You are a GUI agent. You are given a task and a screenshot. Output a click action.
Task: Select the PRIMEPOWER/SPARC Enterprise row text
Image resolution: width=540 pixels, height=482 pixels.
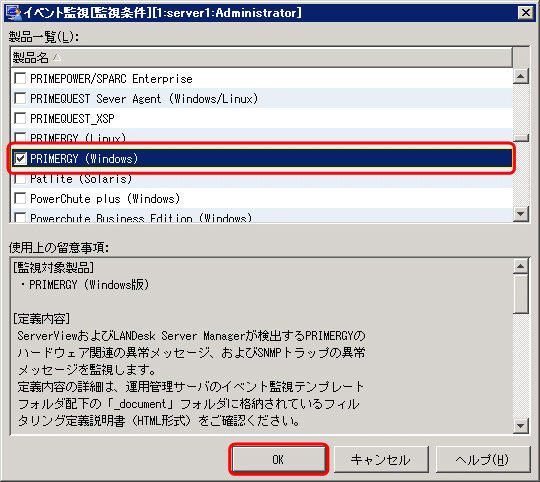click(111, 79)
